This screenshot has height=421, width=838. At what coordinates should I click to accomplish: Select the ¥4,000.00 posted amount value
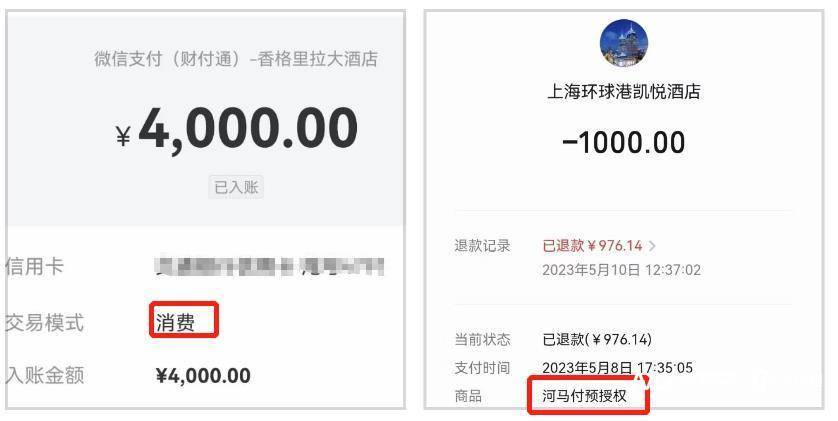[203, 376]
